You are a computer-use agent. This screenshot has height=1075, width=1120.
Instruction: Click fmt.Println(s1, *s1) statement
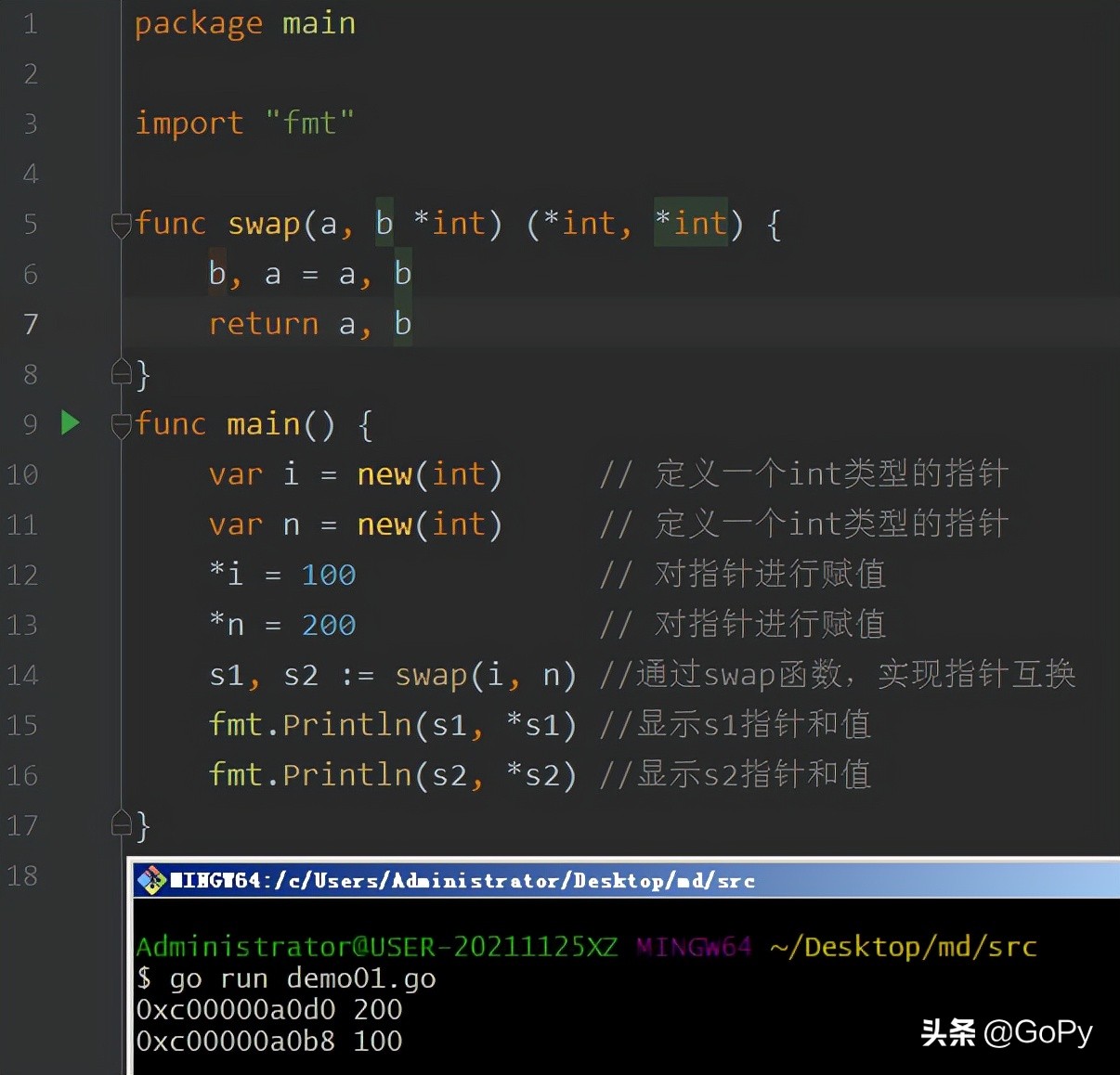(393, 725)
